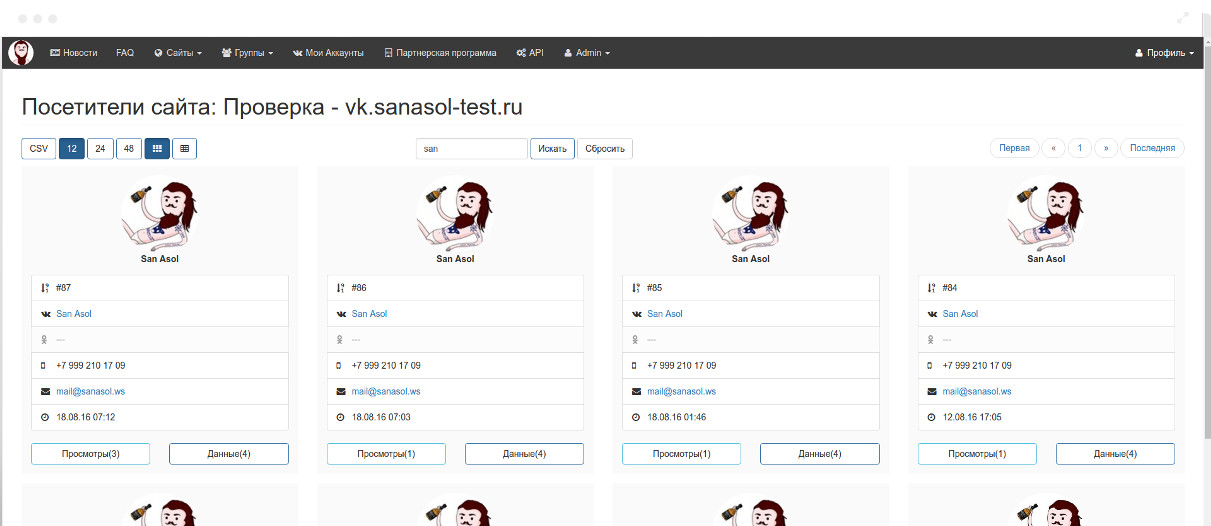
Task: Open Просмотры(3) on card #87
Action: (x=91, y=454)
